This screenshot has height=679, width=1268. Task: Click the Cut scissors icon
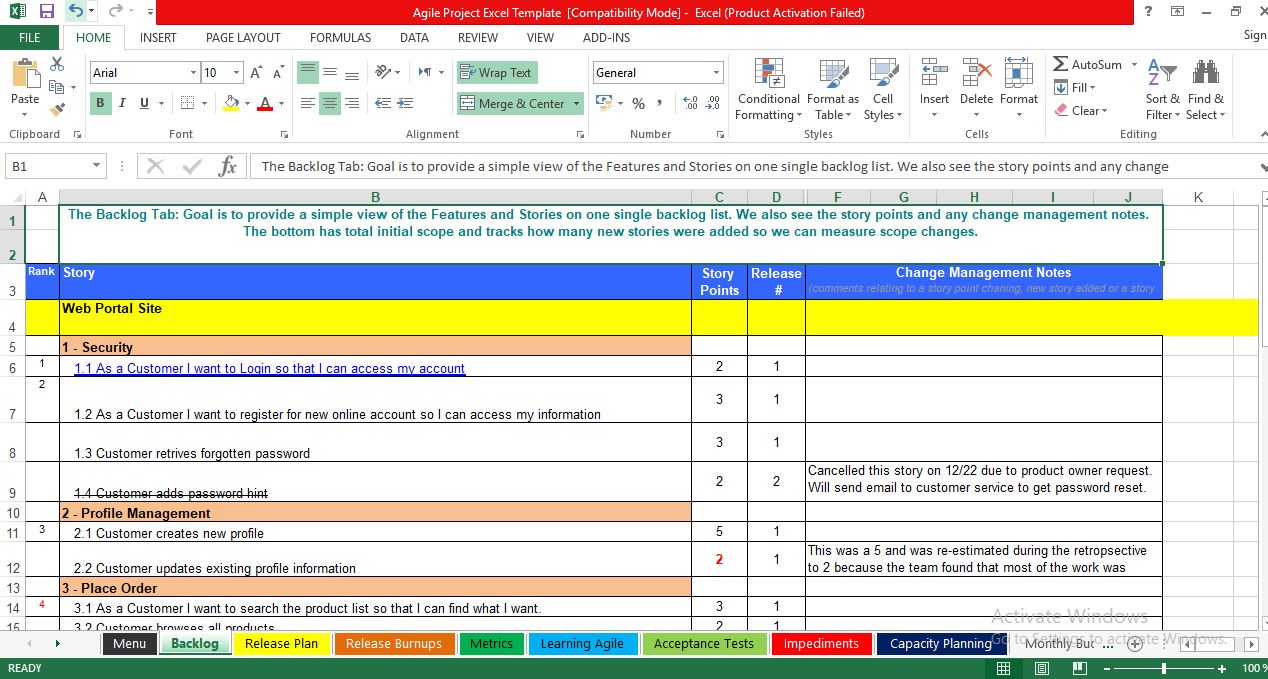(57, 64)
